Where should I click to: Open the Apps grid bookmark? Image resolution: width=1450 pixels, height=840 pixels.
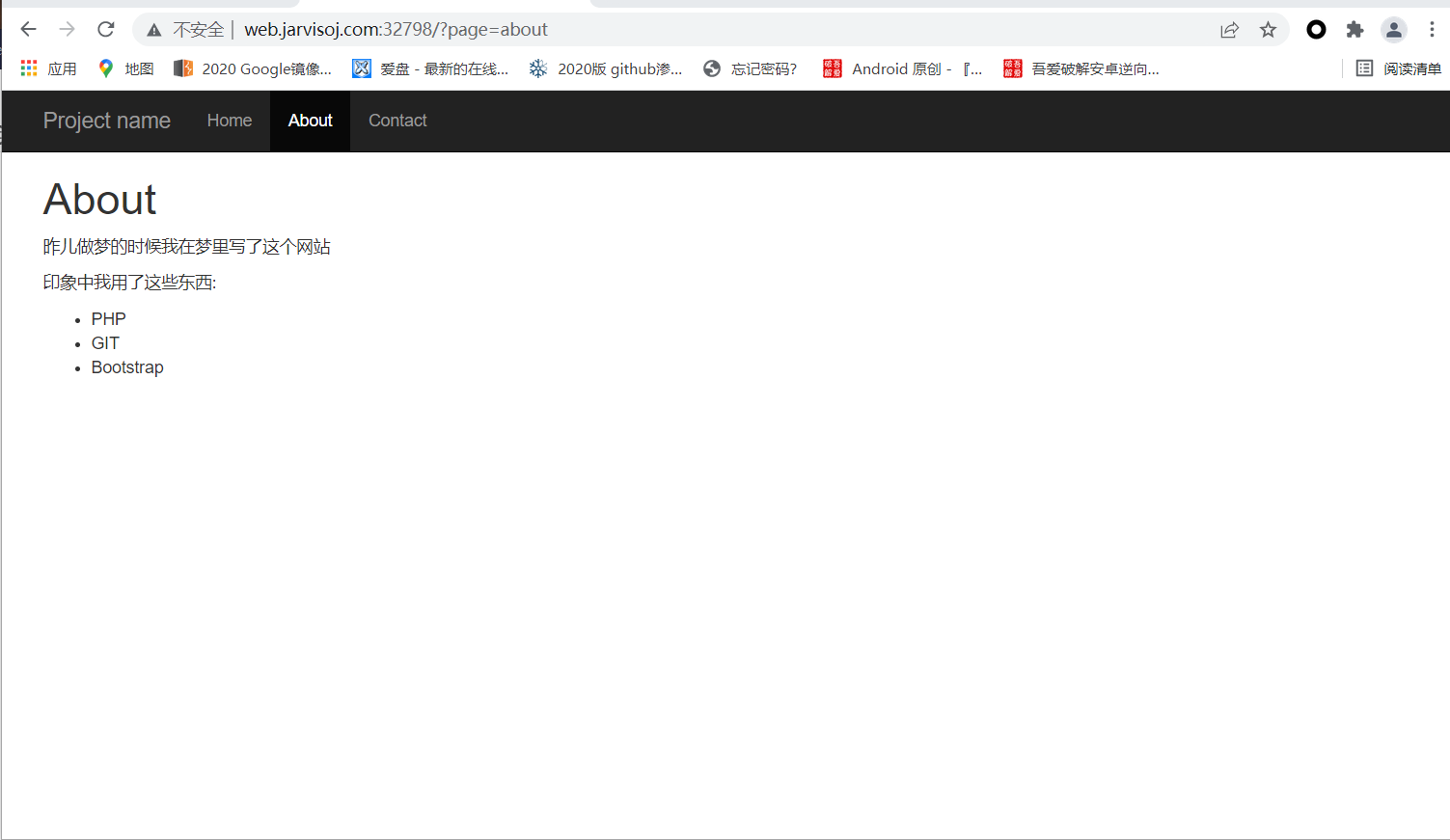pos(49,68)
